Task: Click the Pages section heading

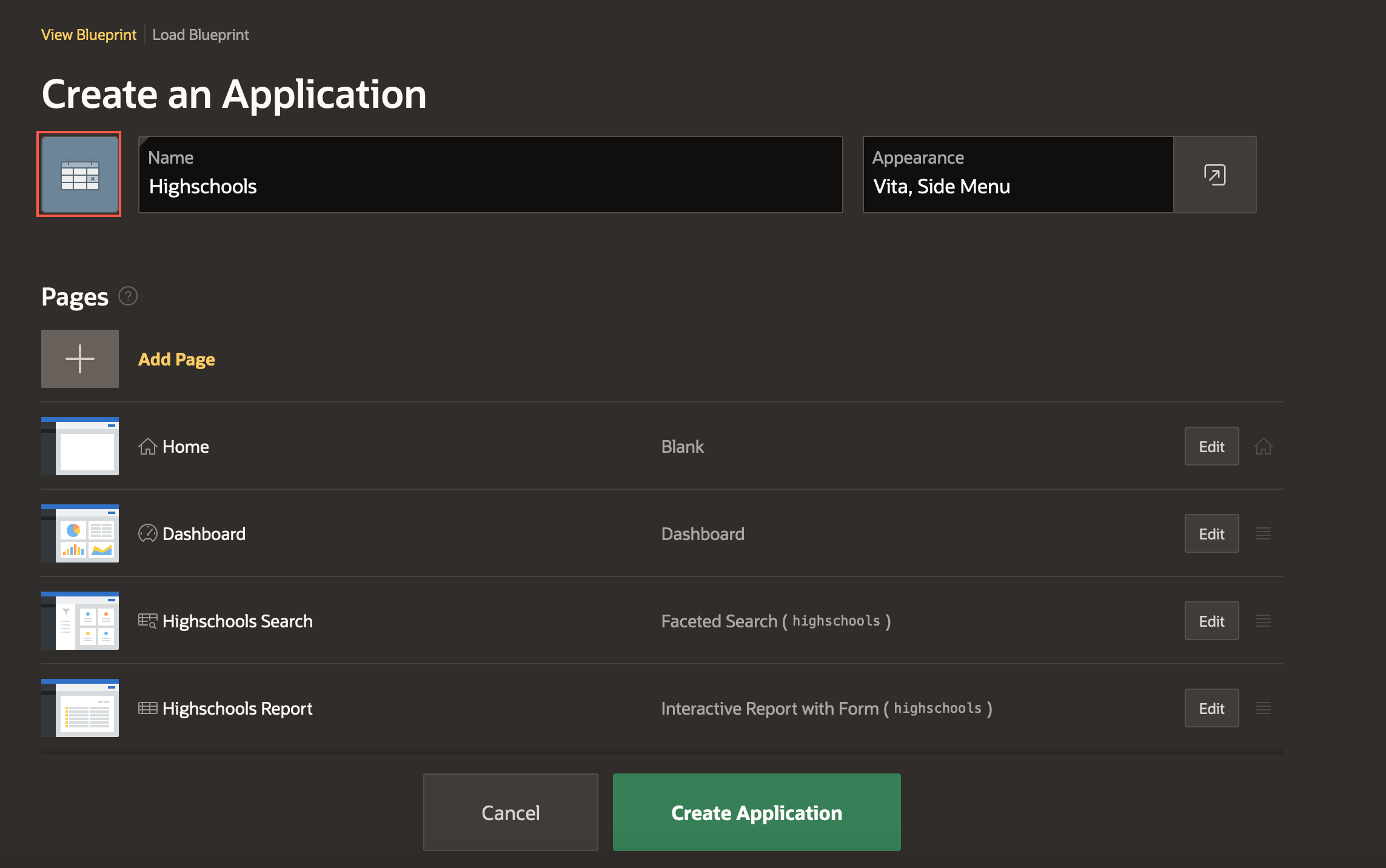Action: click(x=75, y=297)
